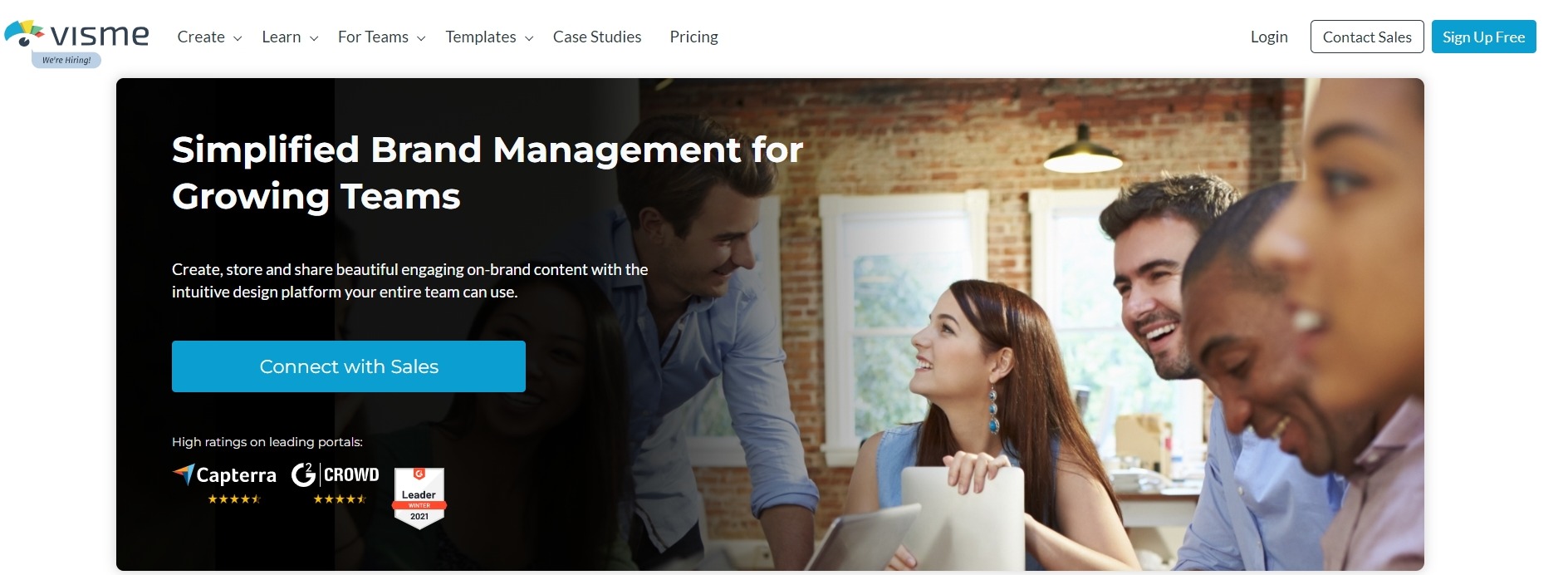
Task: Expand the Learn dropdown chevron
Action: click(314, 38)
